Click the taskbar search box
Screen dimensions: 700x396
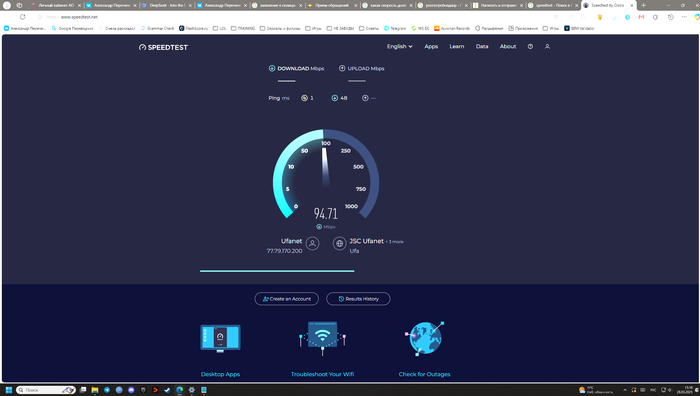(46, 390)
